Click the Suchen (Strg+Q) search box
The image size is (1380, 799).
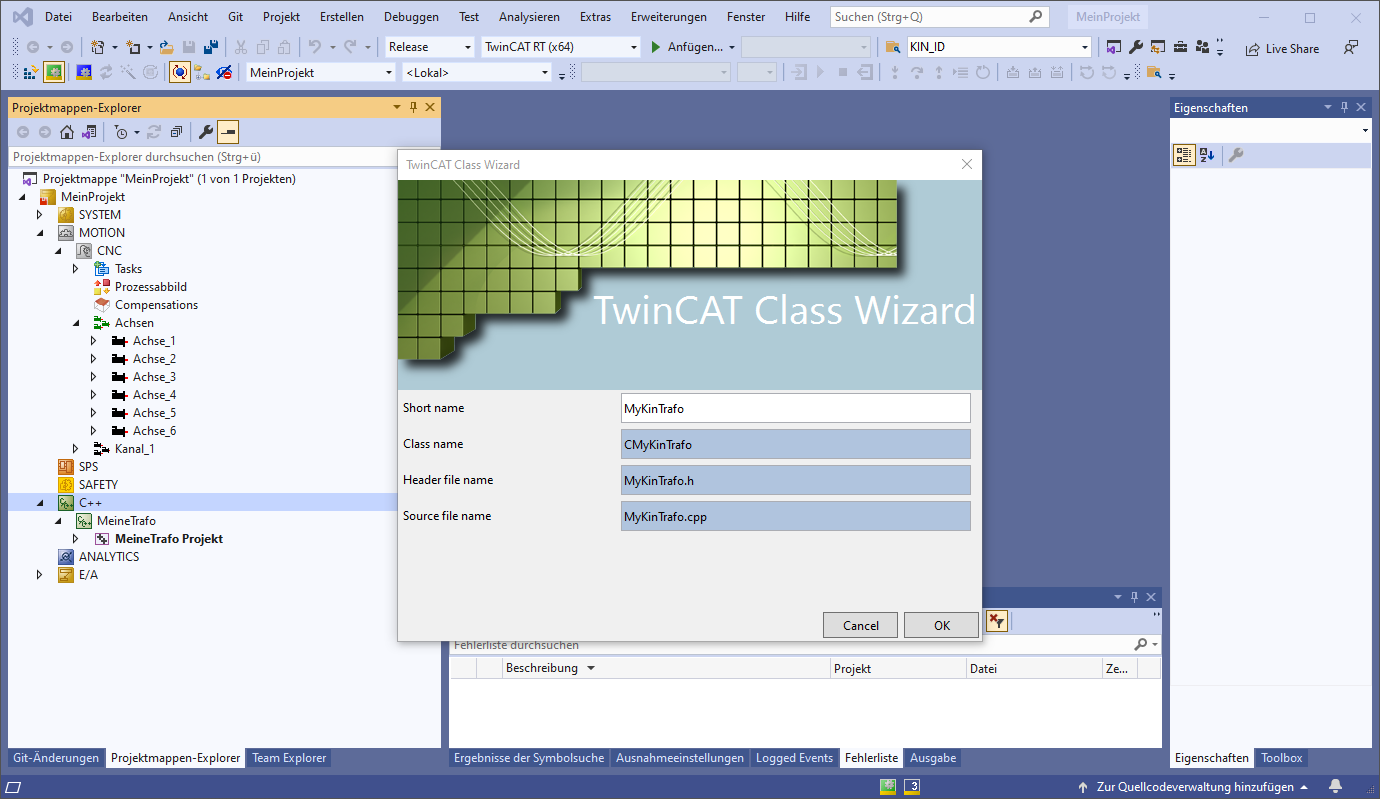[939, 17]
